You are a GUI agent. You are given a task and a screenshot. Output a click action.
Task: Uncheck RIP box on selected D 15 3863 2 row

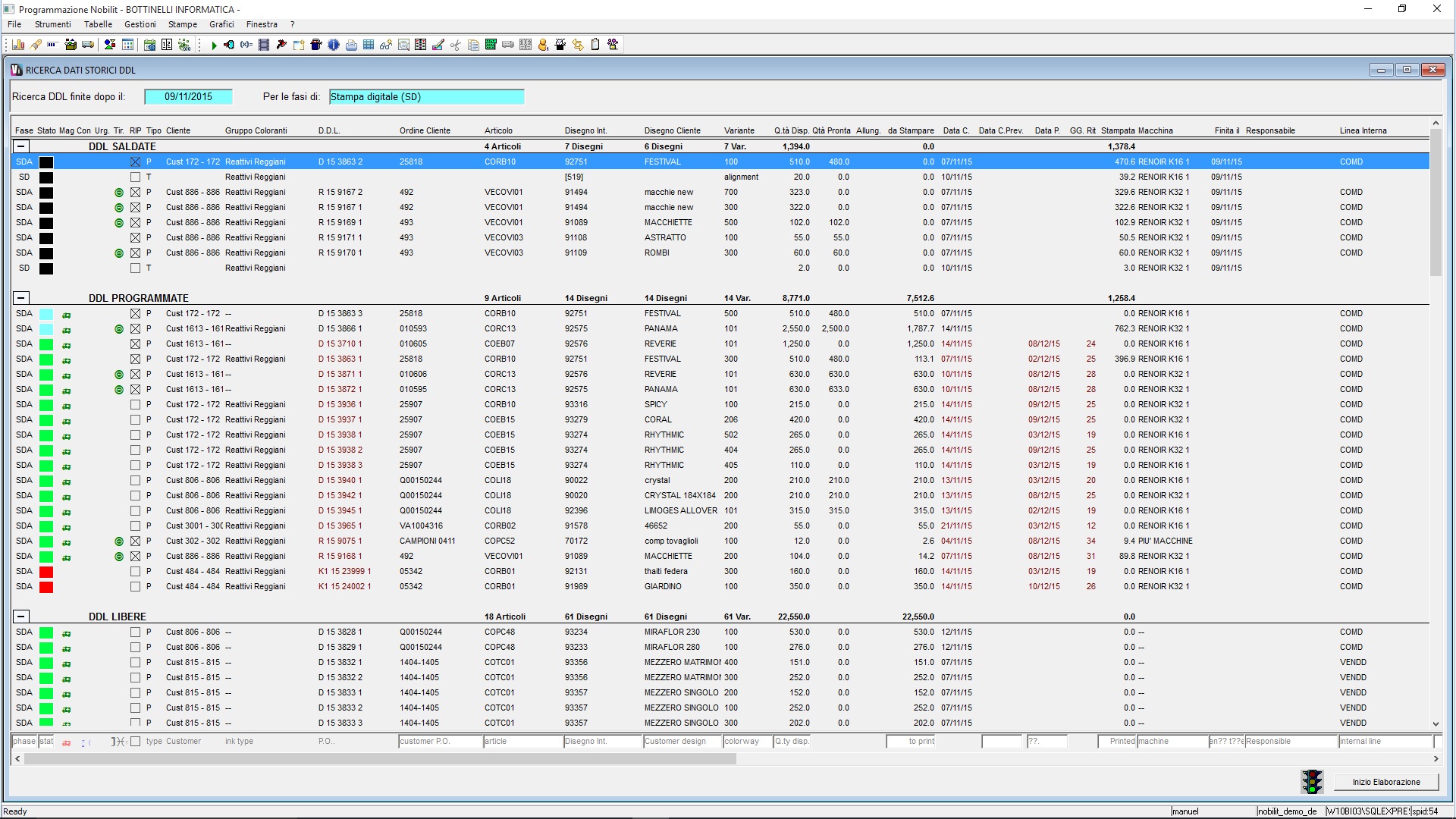pos(135,162)
